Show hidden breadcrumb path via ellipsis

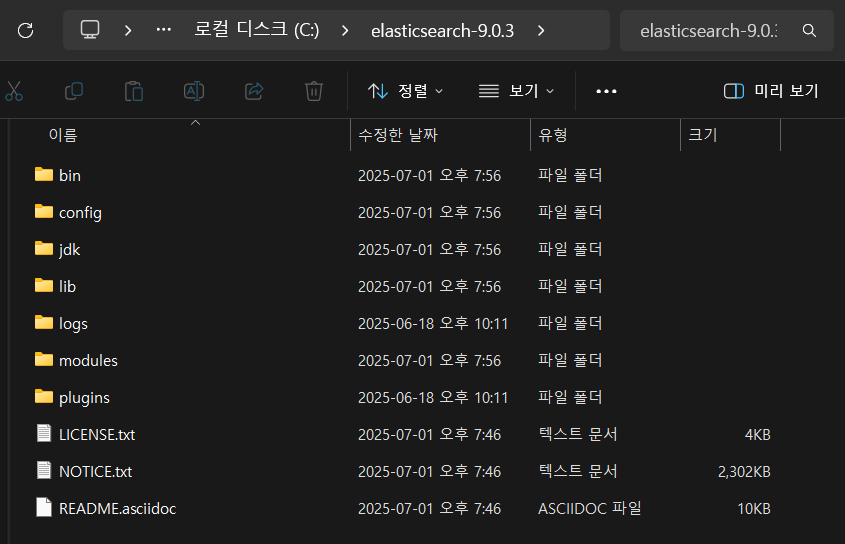164,30
